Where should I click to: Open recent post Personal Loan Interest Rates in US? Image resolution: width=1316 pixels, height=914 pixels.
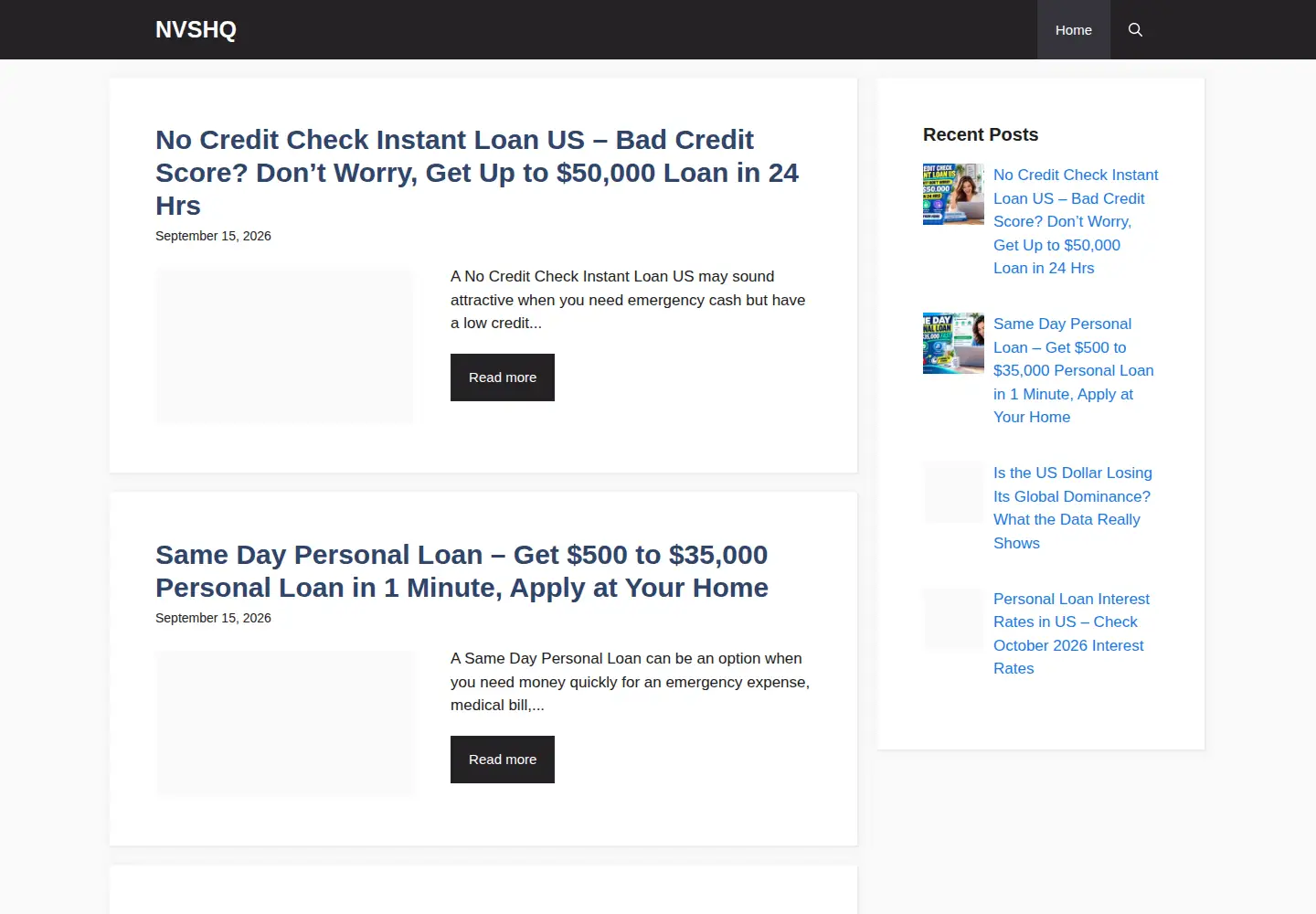(x=1071, y=633)
